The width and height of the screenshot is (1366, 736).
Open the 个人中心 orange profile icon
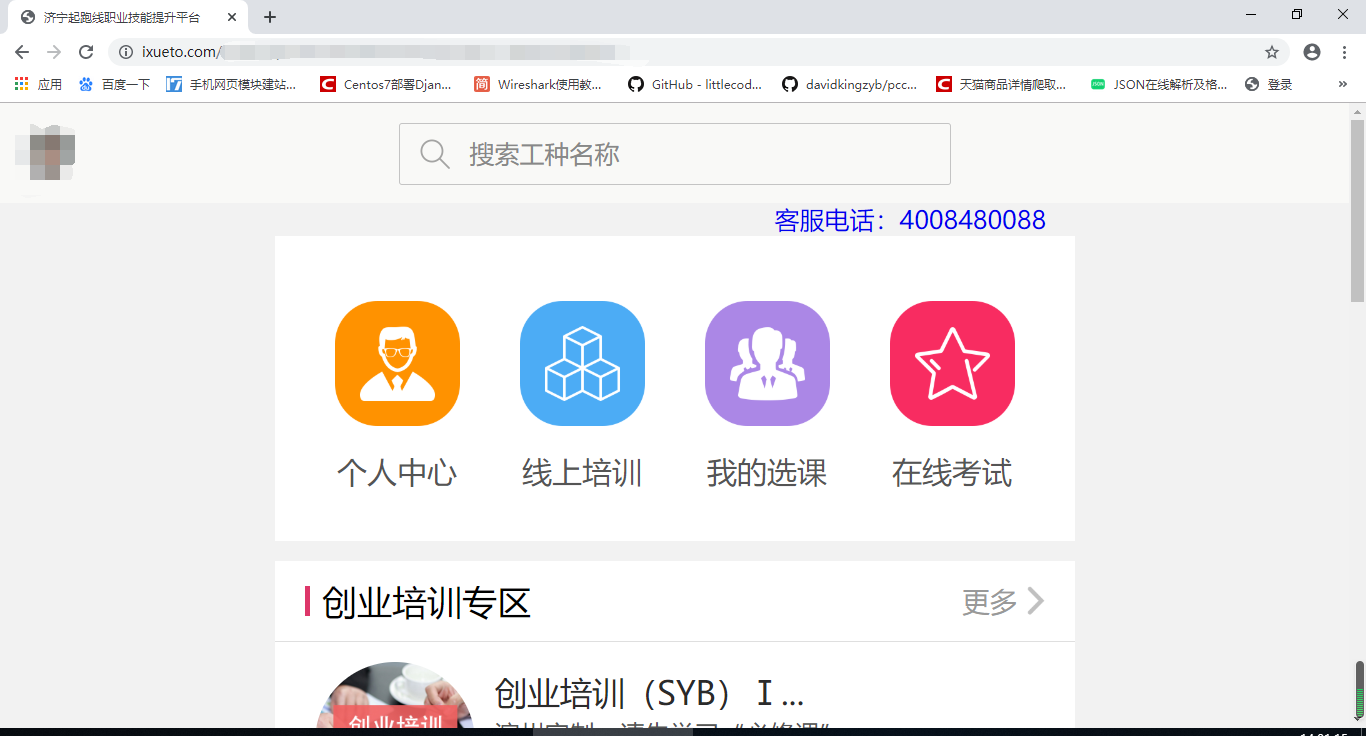coord(397,363)
